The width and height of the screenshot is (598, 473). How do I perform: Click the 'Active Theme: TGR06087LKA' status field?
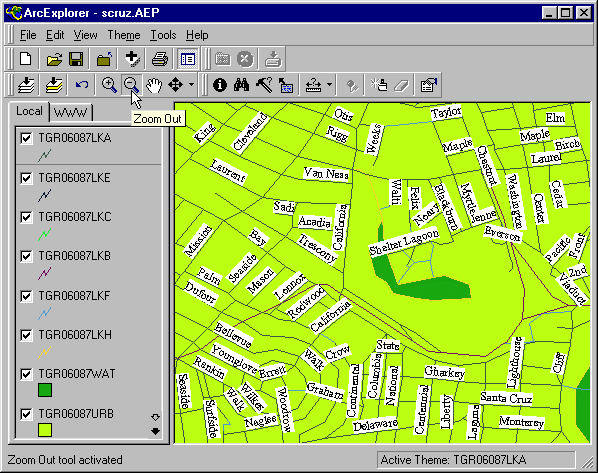(476, 460)
